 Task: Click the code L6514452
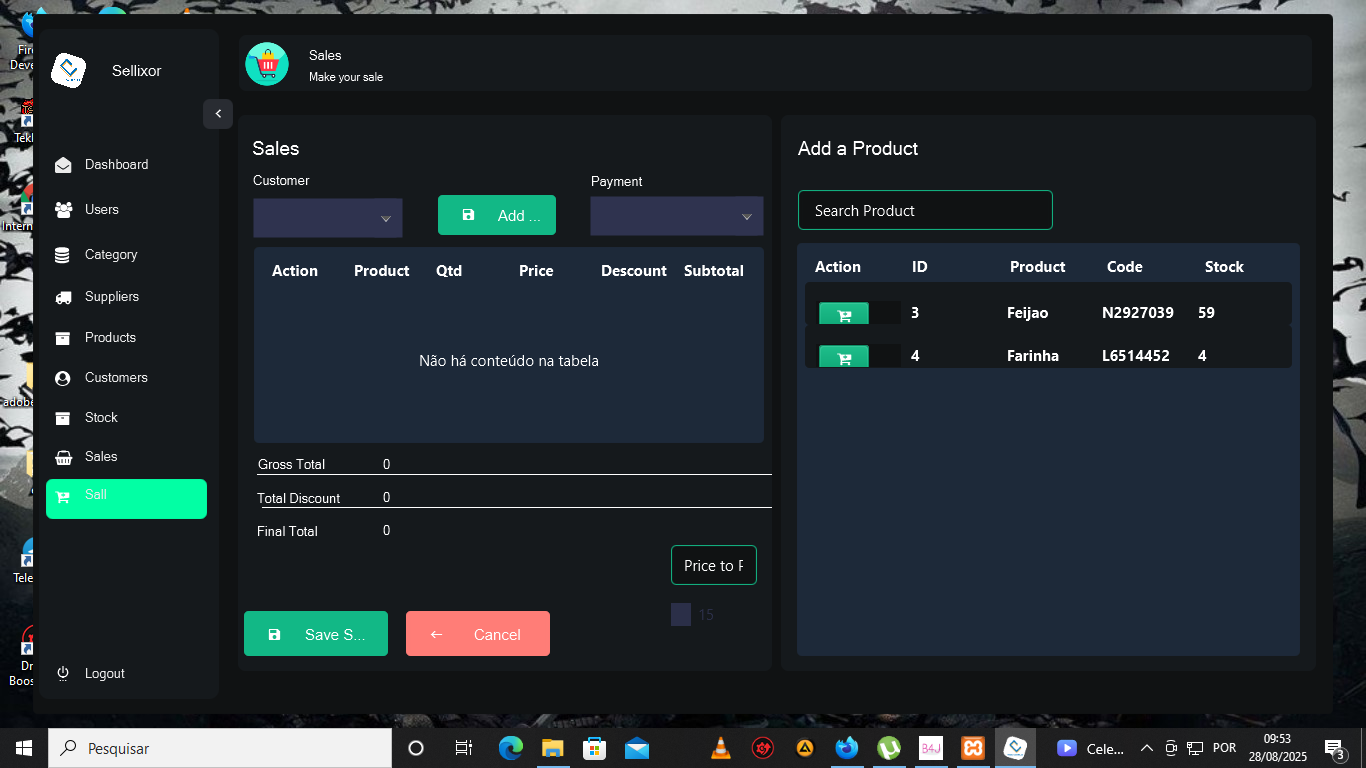pos(1136,356)
